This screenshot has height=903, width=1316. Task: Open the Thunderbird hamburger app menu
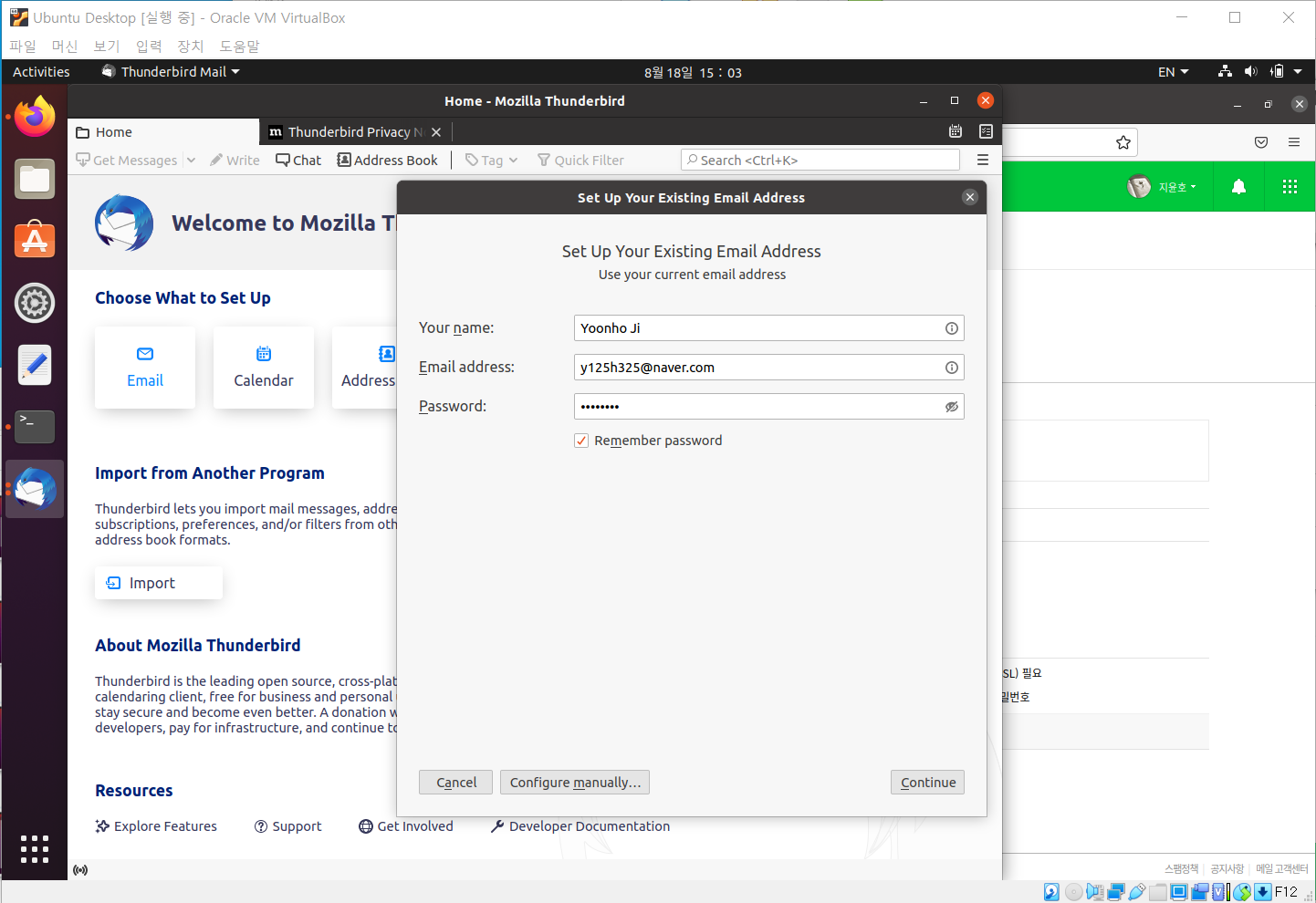click(x=983, y=160)
